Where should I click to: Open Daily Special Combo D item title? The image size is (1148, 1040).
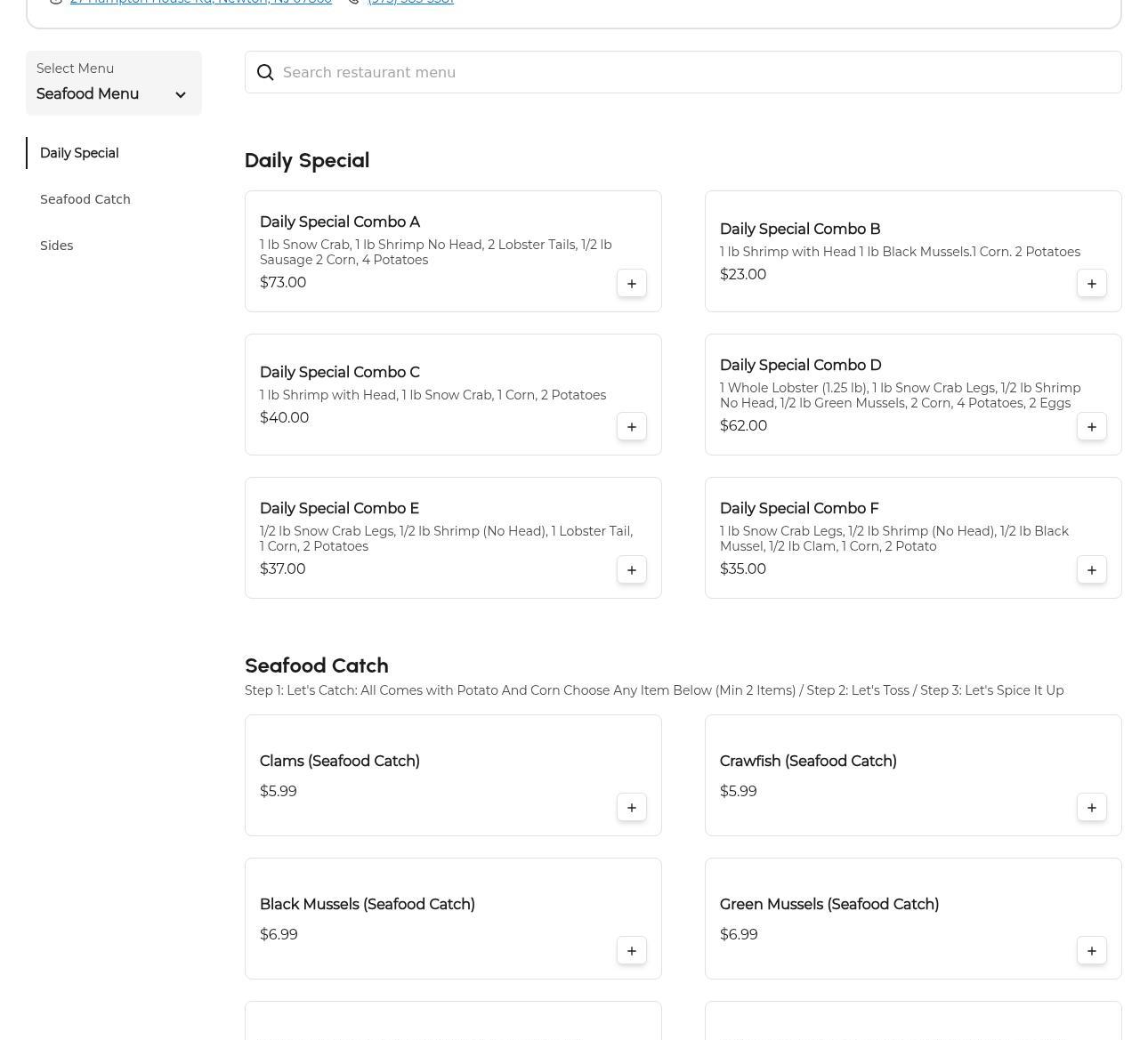800,366
